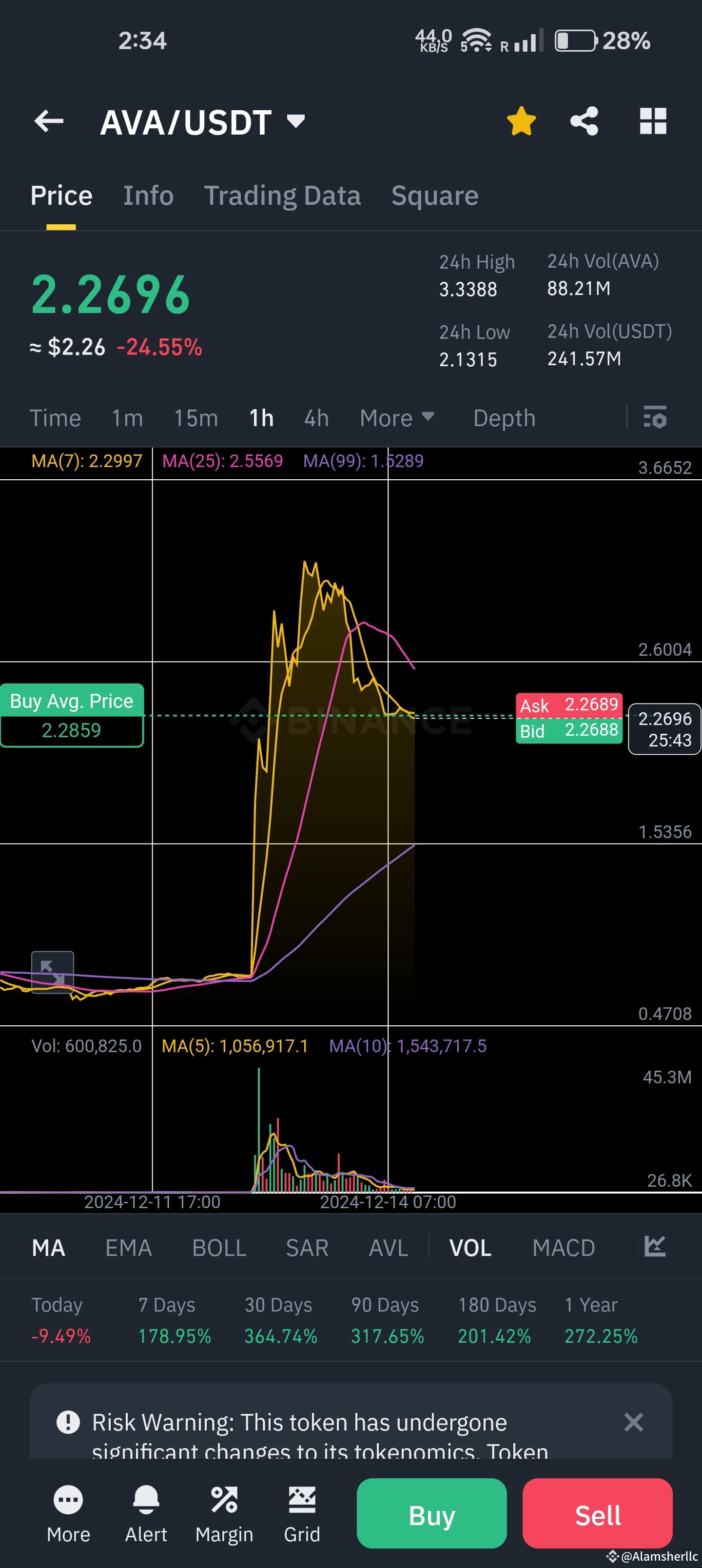Viewport: 702px width, 1568px height.
Task: Open the indicator chart settings icon
Action: (655, 1247)
